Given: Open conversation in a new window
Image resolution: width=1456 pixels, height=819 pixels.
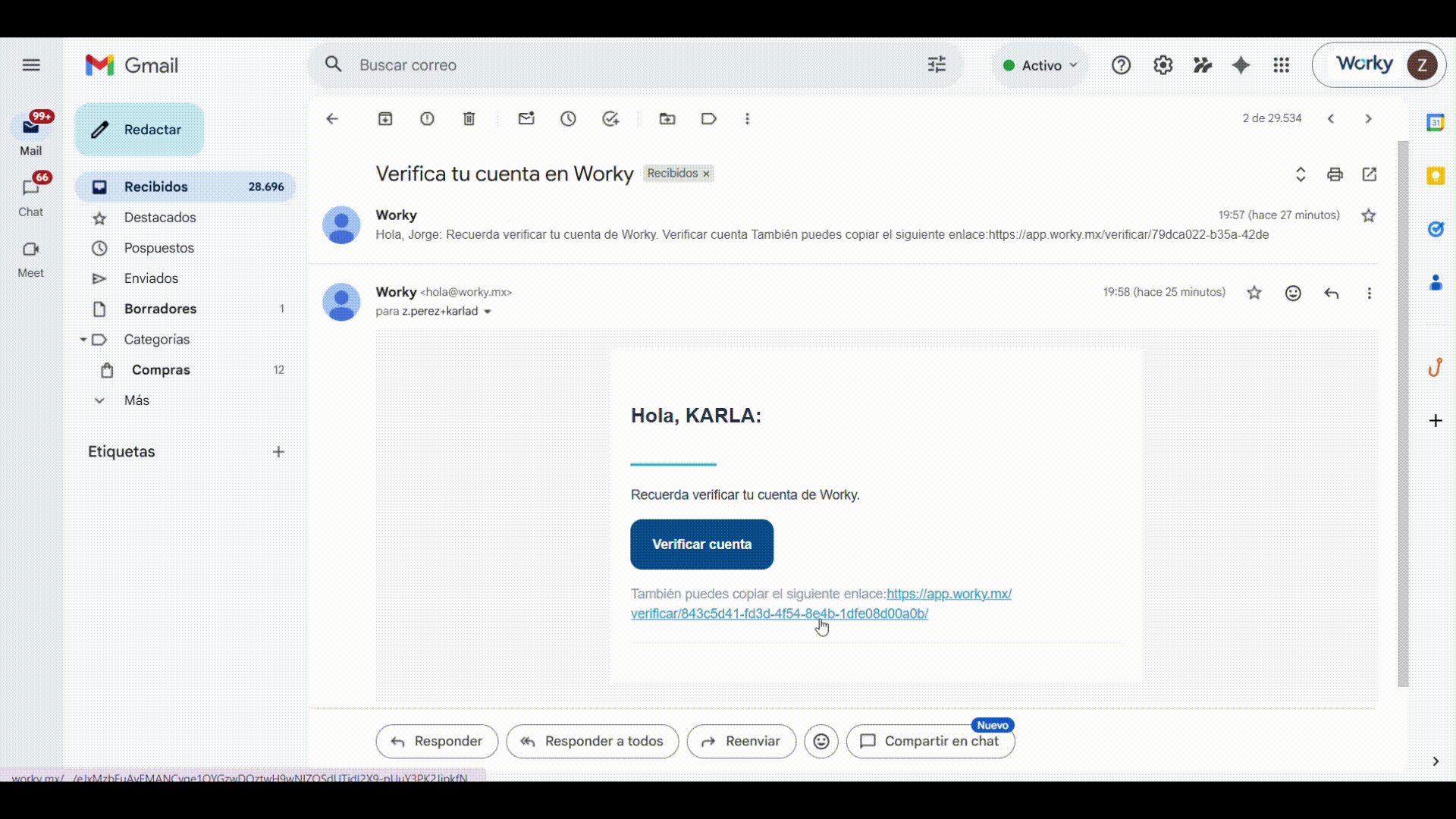Looking at the screenshot, I should click(1370, 174).
